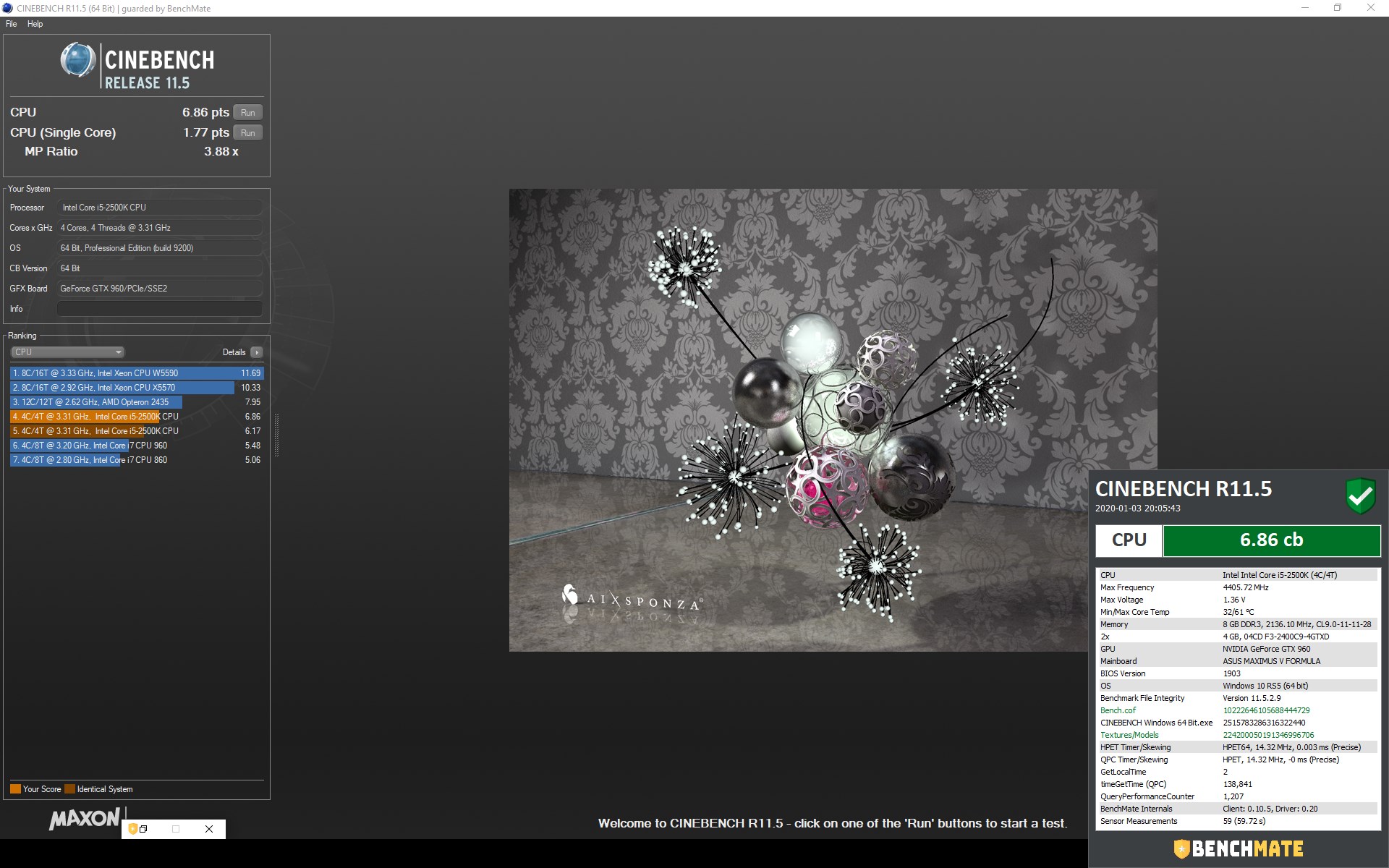1389x868 pixels.
Task: Click the GFX Board field GeForce GTX 960
Action: coord(160,289)
